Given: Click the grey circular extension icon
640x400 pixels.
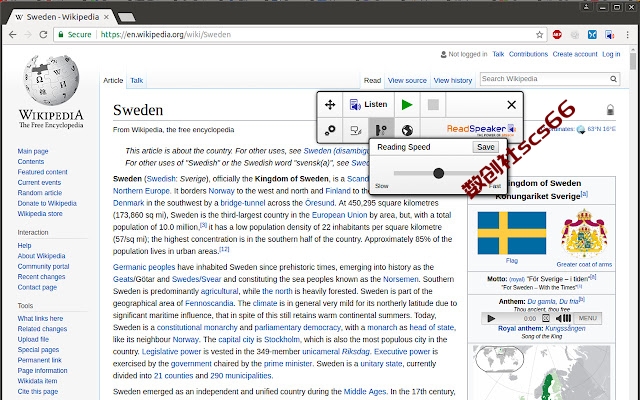Looking at the screenshot, I should 575,35.
